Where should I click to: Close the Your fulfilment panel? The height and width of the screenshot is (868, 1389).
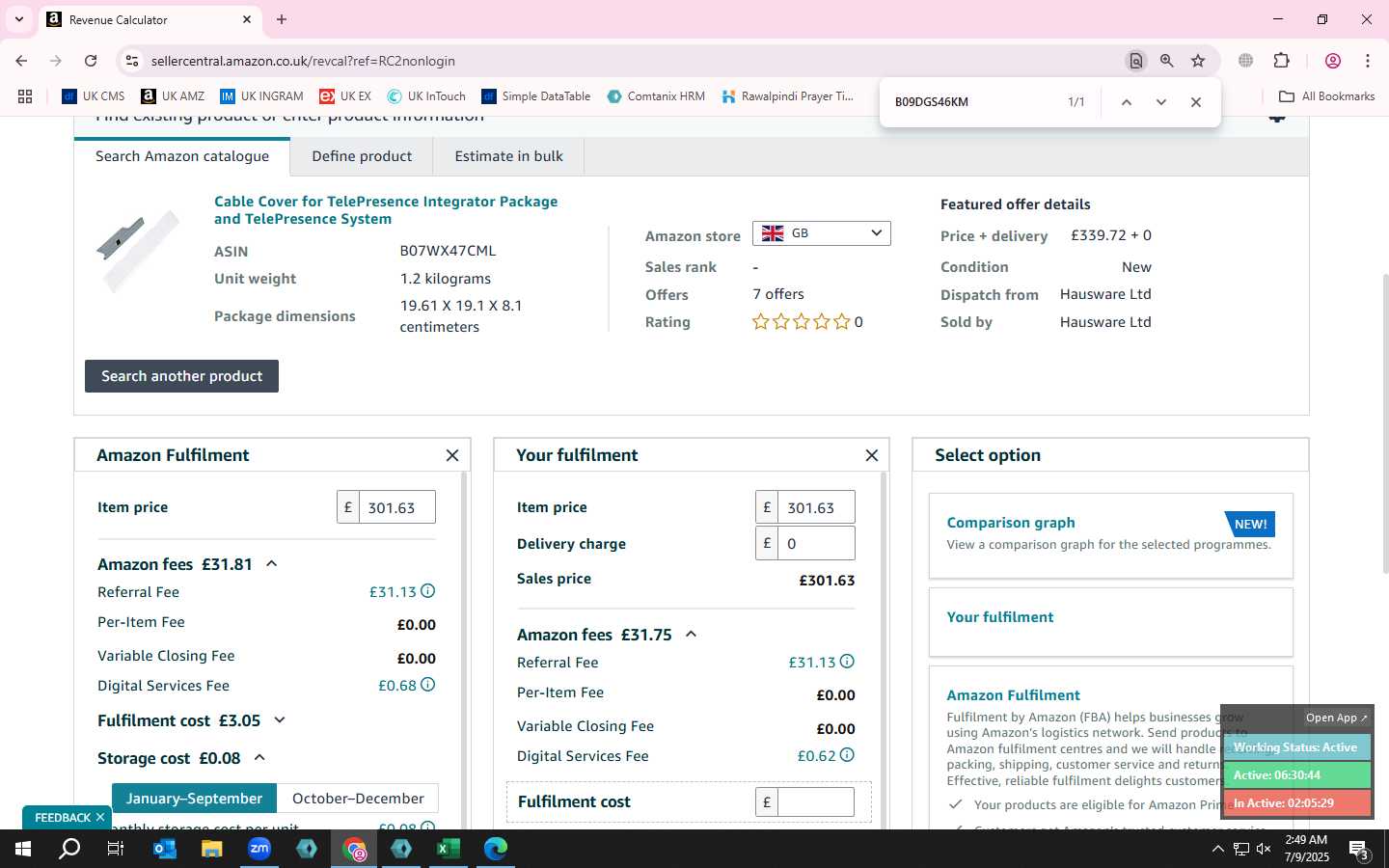click(872, 455)
